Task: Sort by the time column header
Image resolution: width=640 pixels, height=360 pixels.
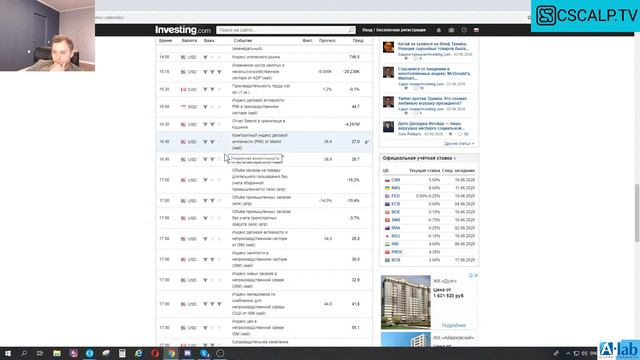Action: pos(165,41)
